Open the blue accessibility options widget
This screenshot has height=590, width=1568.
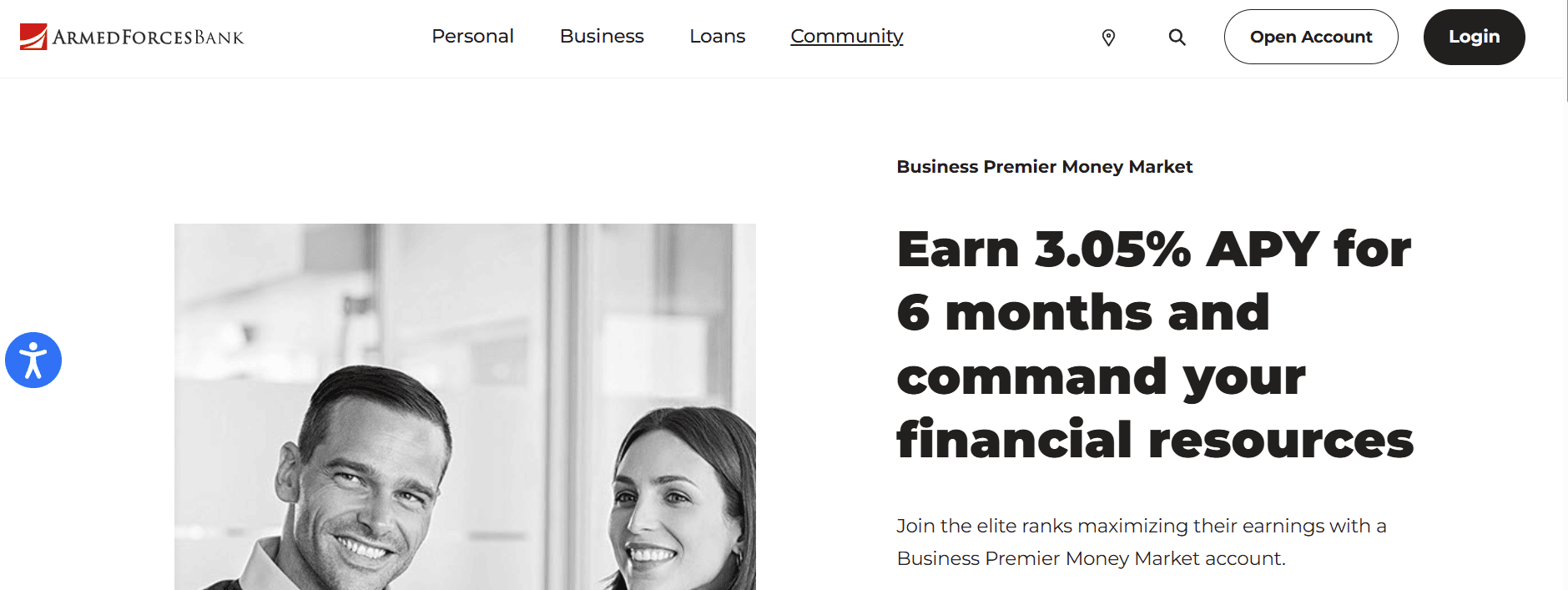(x=33, y=361)
